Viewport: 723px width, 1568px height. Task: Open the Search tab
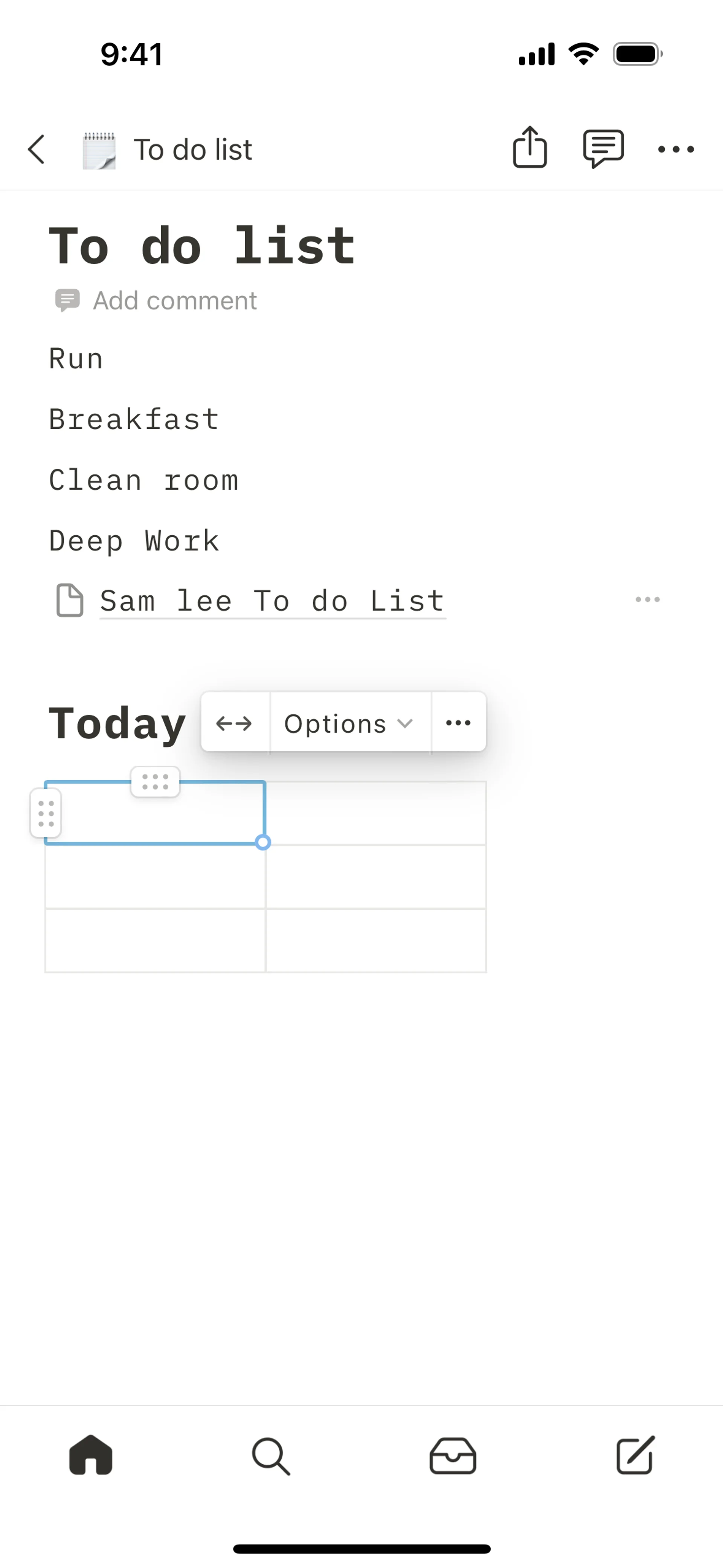click(x=271, y=1456)
